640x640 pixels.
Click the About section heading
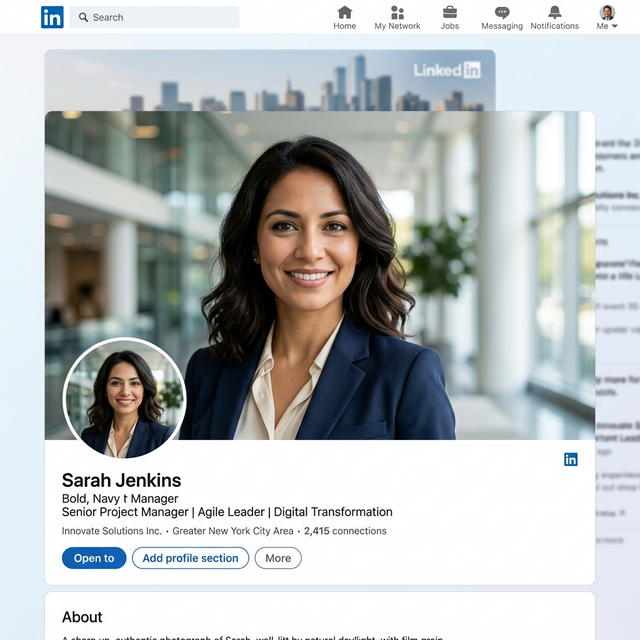click(82, 617)
